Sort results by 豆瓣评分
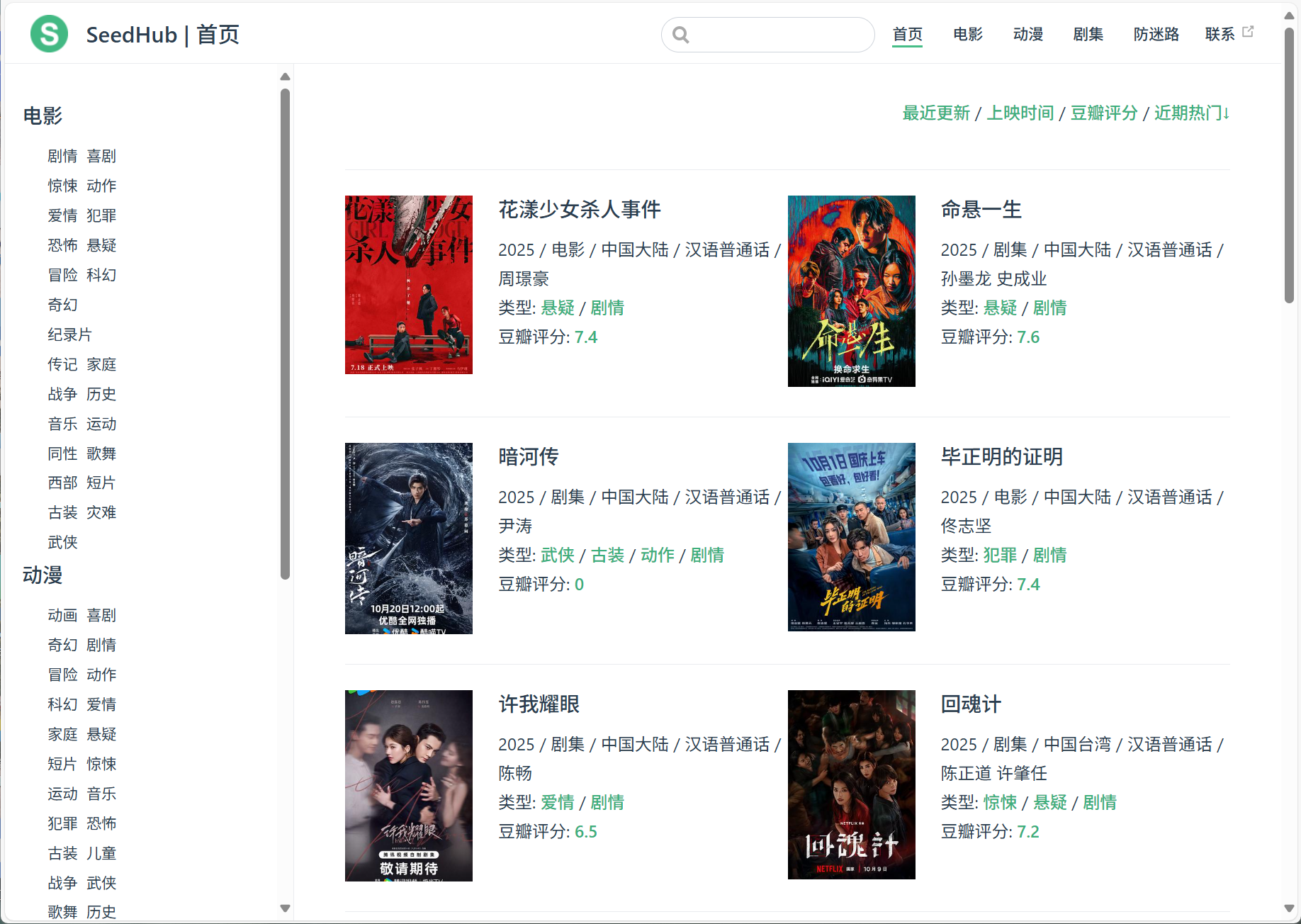The image size is (1301, 924). click(1104, 113)
